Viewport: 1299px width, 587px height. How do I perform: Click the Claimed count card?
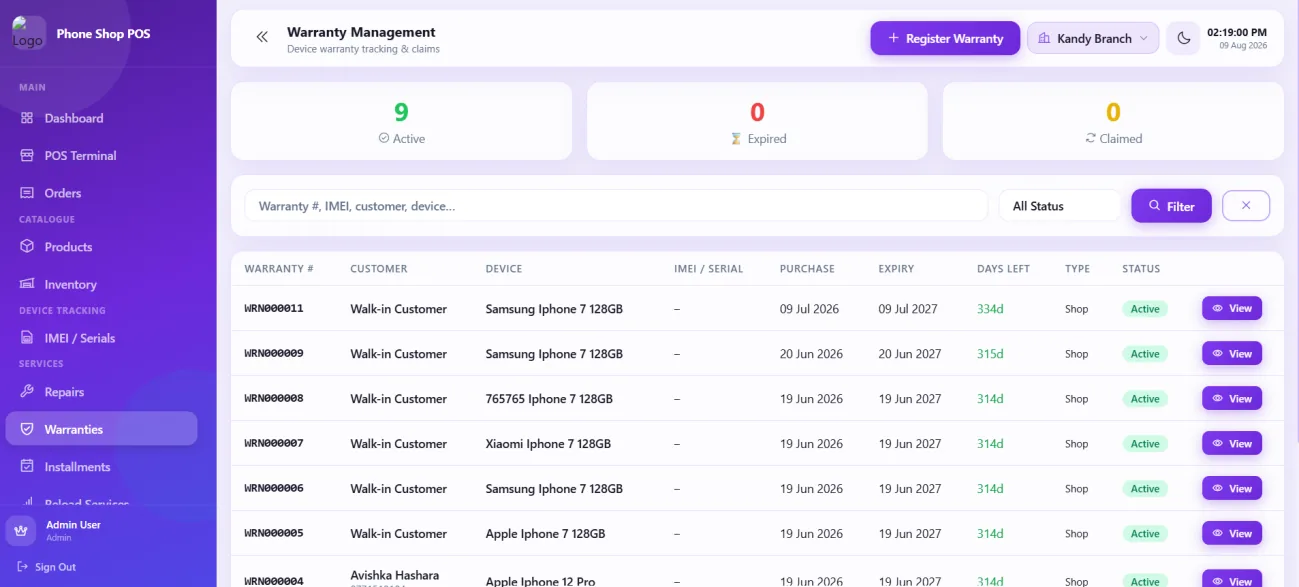pos(1113,121)
